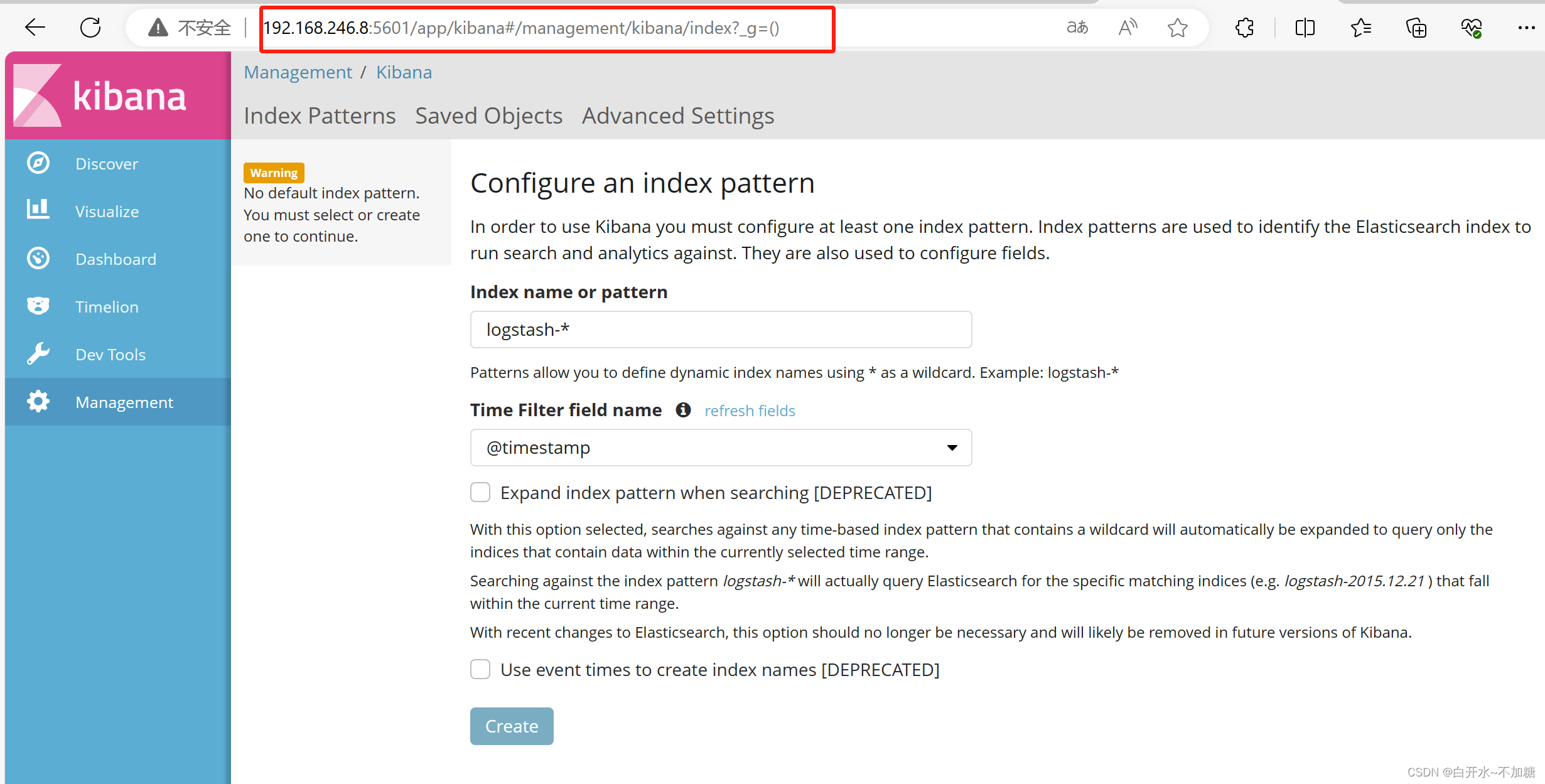Screen dimensions: 1545x784
Task: Click the Dev Tools wrench icon
Action: click(38, 354)
